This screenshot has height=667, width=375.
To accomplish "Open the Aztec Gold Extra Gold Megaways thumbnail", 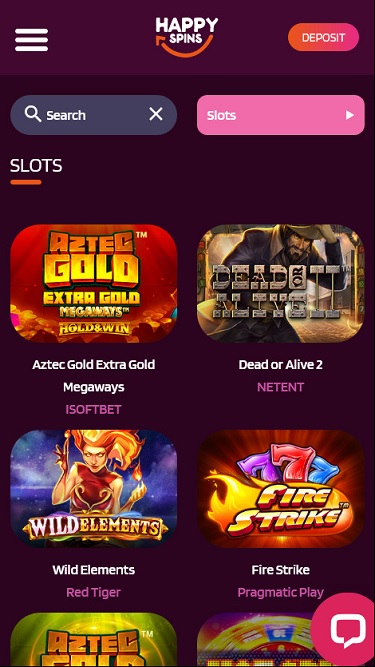I will (x=94, y=284).
